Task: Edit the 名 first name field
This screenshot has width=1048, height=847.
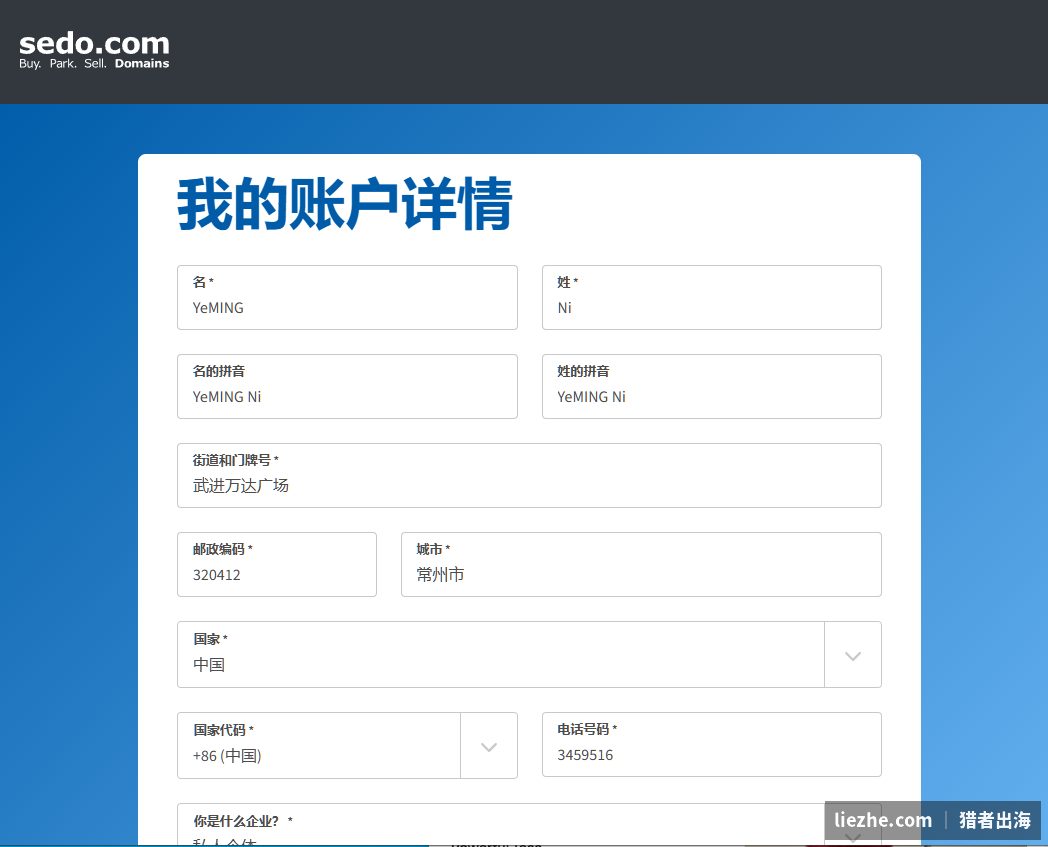Action: (347, 297)
